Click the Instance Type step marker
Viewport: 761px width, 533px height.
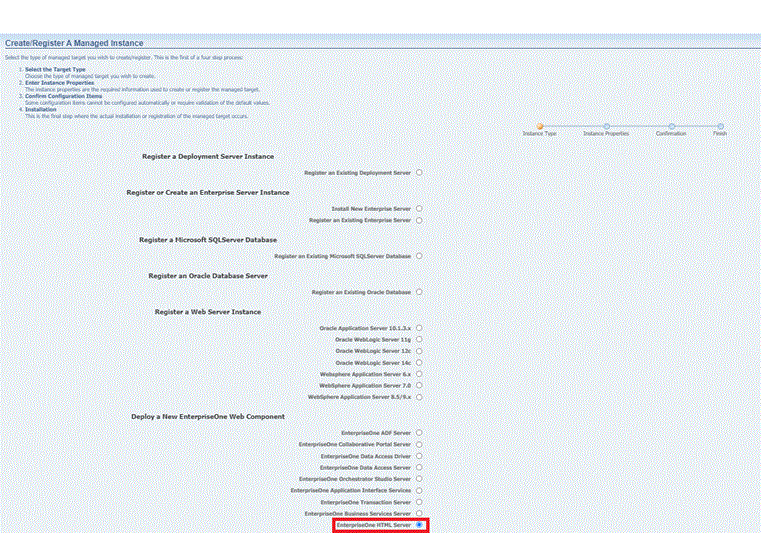click(540, 126)
